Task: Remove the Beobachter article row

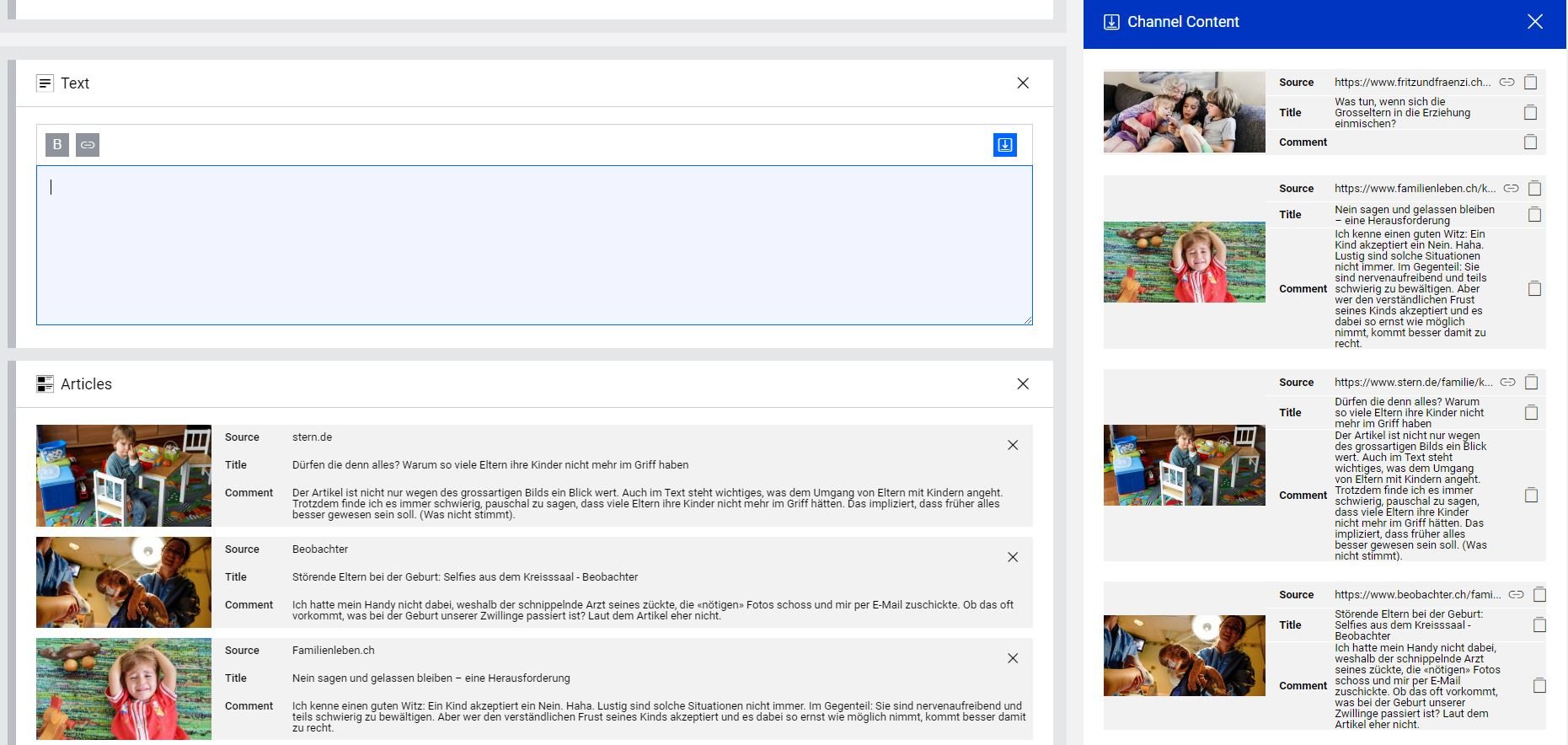Action: (x=1013, y=557)
